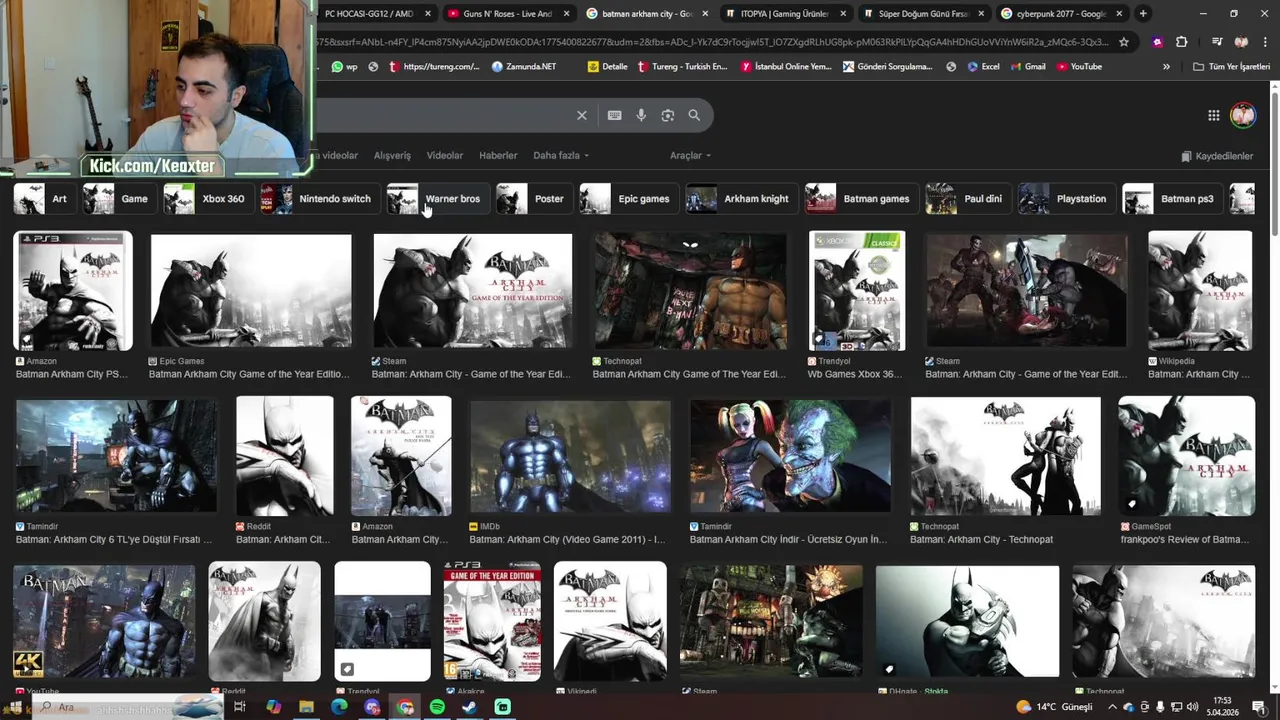Bookmark this page with the star icon

coord(1124,42)
